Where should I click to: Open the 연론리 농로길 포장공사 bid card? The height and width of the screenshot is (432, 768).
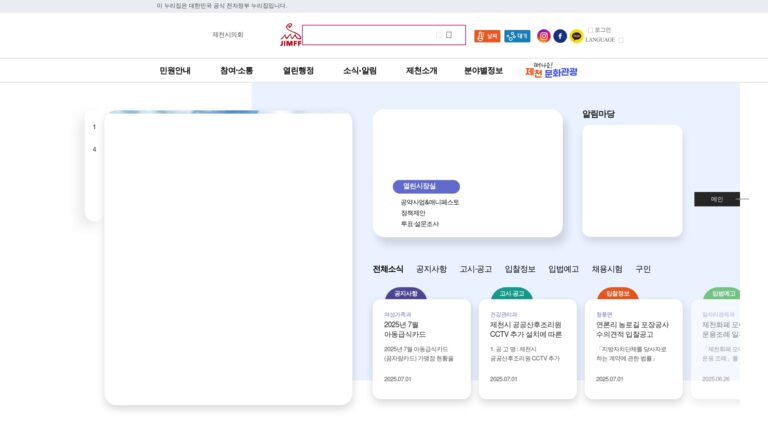pos(633,349)
